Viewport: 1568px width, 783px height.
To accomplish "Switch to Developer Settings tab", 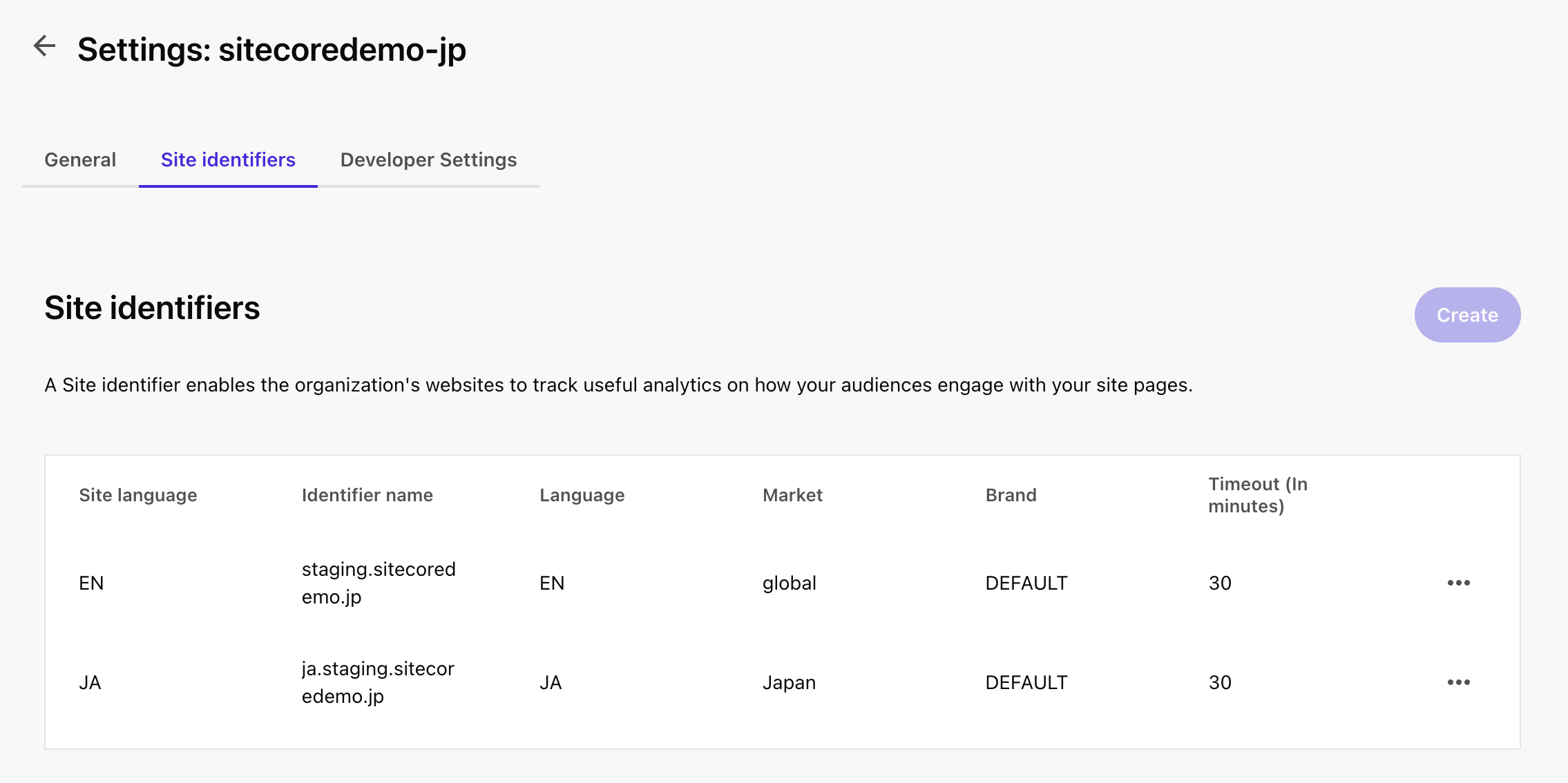I will click(x=428, y=159).
